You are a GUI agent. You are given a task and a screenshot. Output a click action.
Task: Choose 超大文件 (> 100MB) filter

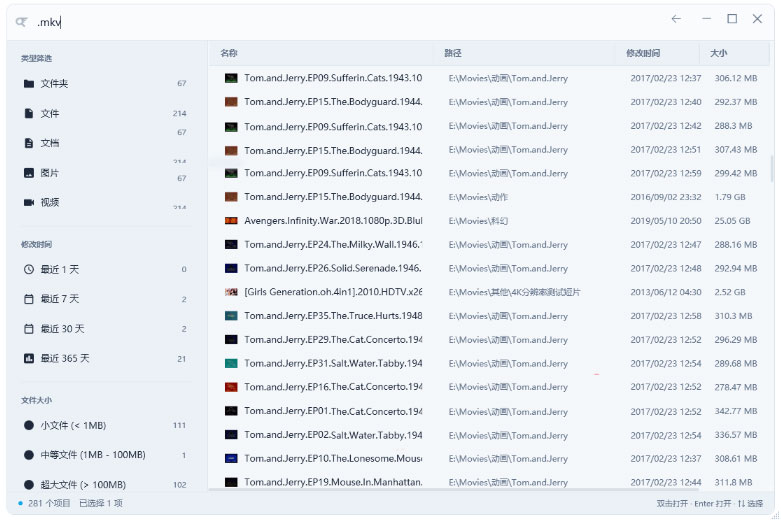pyautogui.click(x=105, y=484)
